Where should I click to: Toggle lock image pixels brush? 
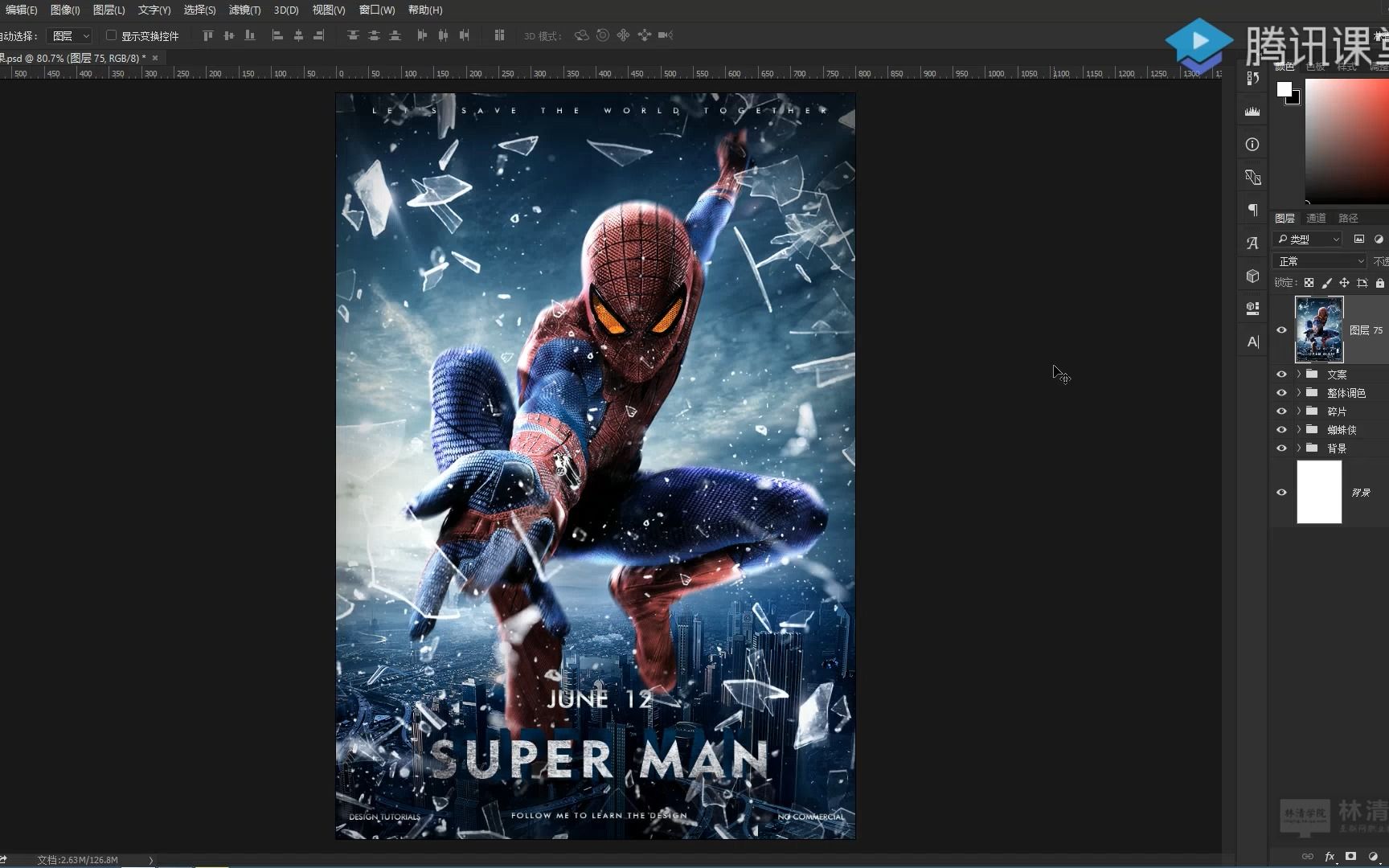point(1326,283)
